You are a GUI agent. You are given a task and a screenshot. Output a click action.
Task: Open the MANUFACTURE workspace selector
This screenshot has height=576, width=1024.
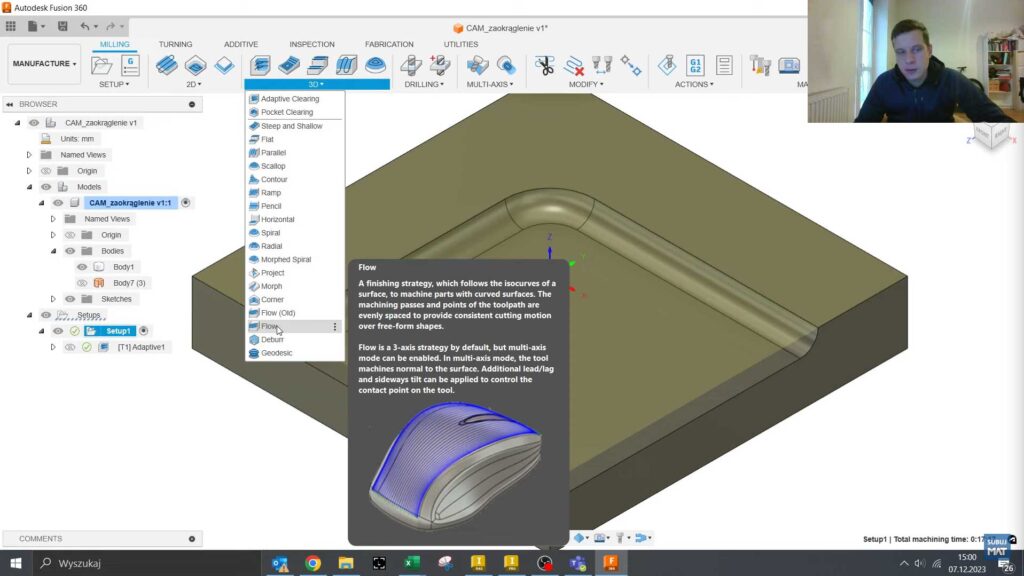[x=43, y=63]
